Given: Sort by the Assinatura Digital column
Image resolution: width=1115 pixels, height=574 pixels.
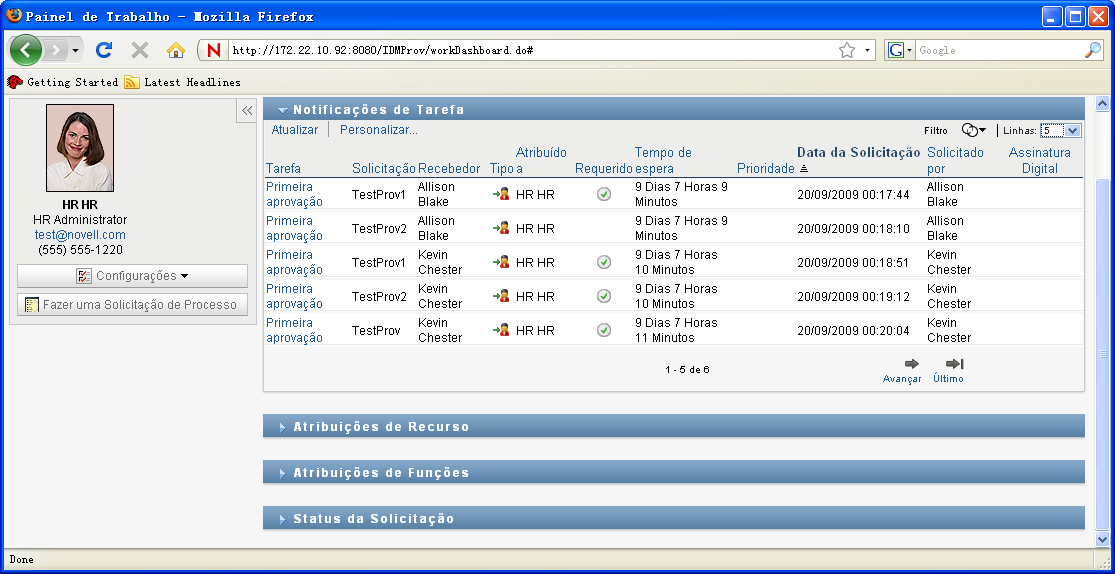Looking at the screenshot, I should 1040,161.
